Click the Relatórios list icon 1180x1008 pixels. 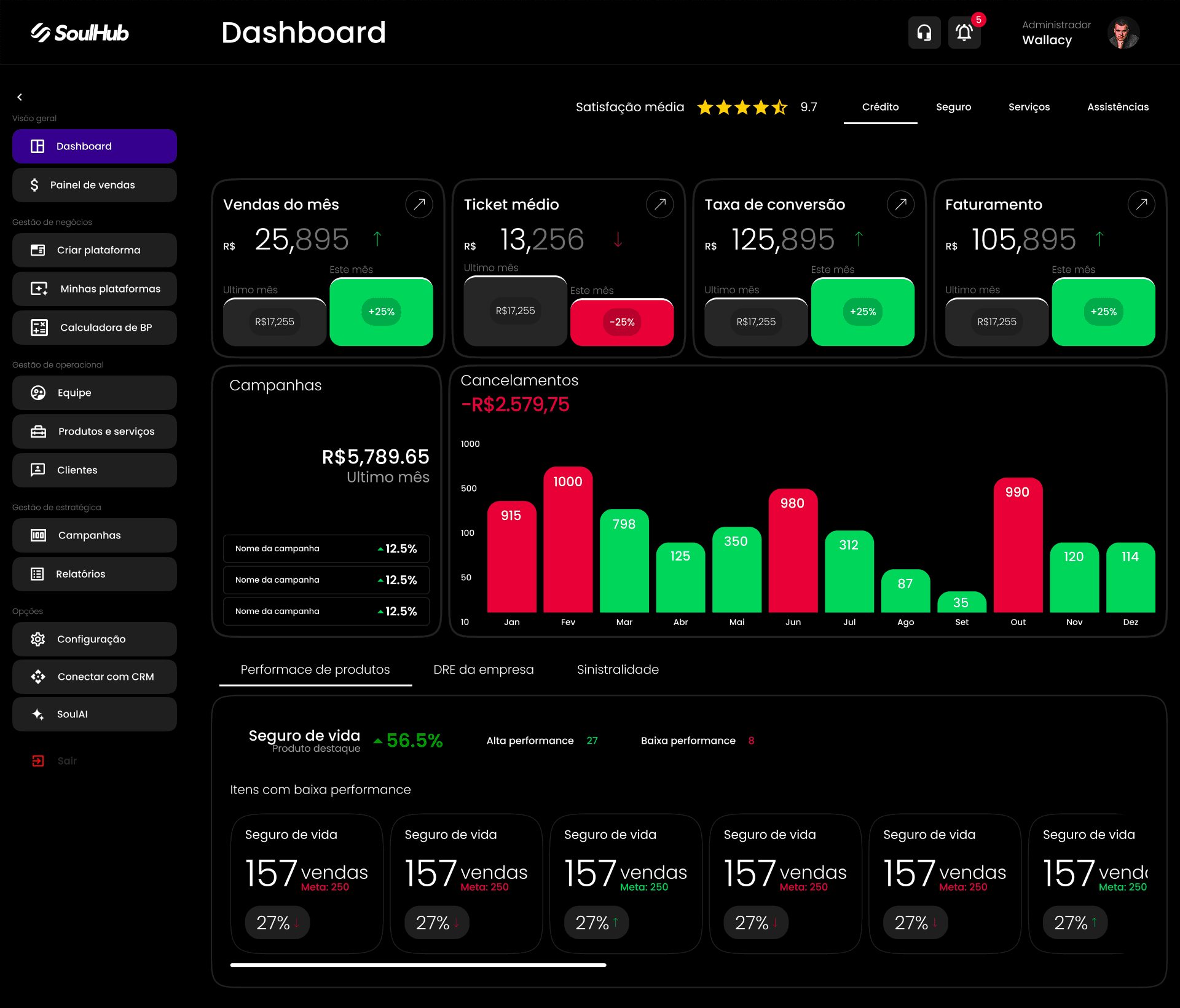coord(37,574)
